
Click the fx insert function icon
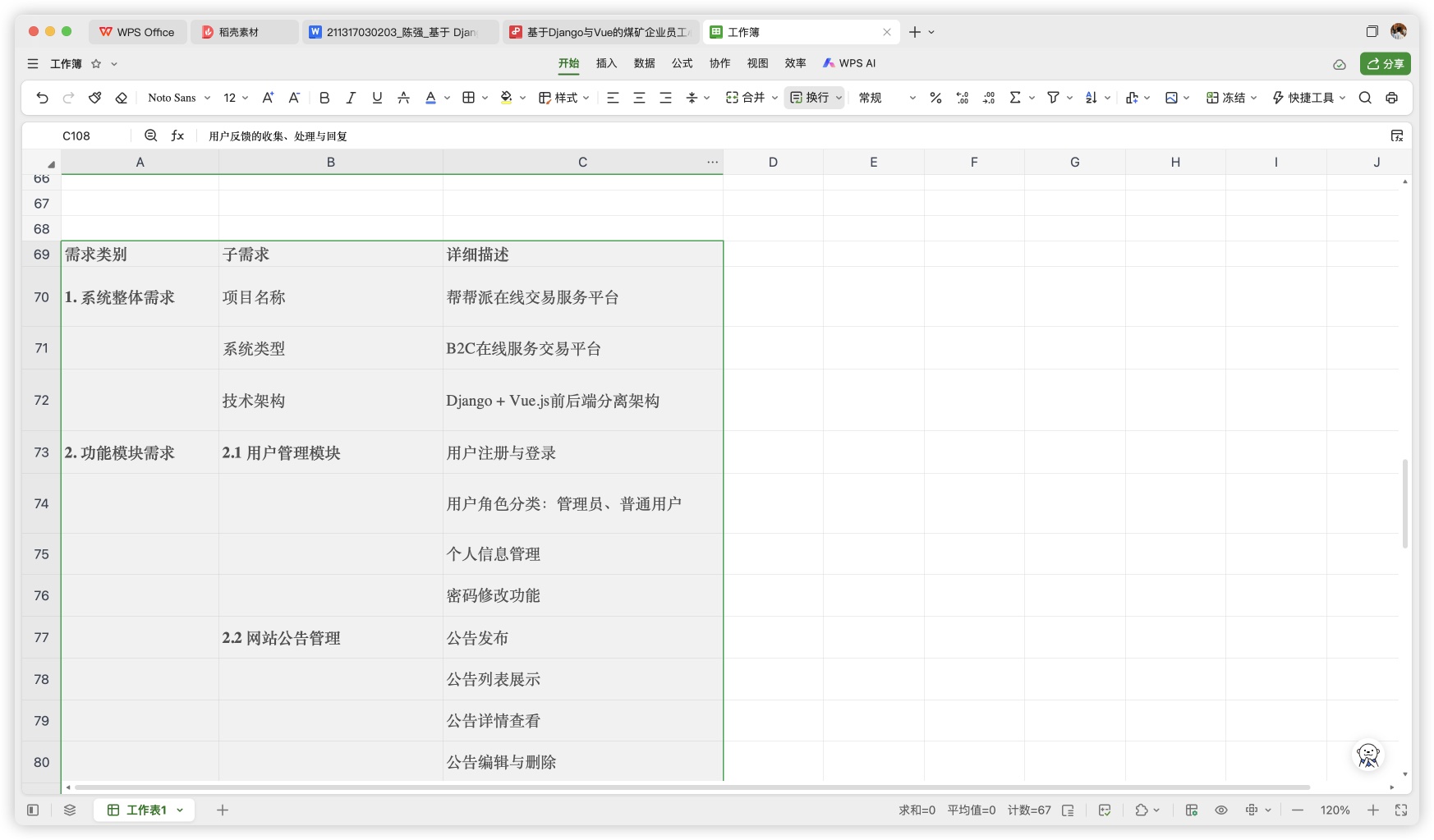click(x=177, y=135)
